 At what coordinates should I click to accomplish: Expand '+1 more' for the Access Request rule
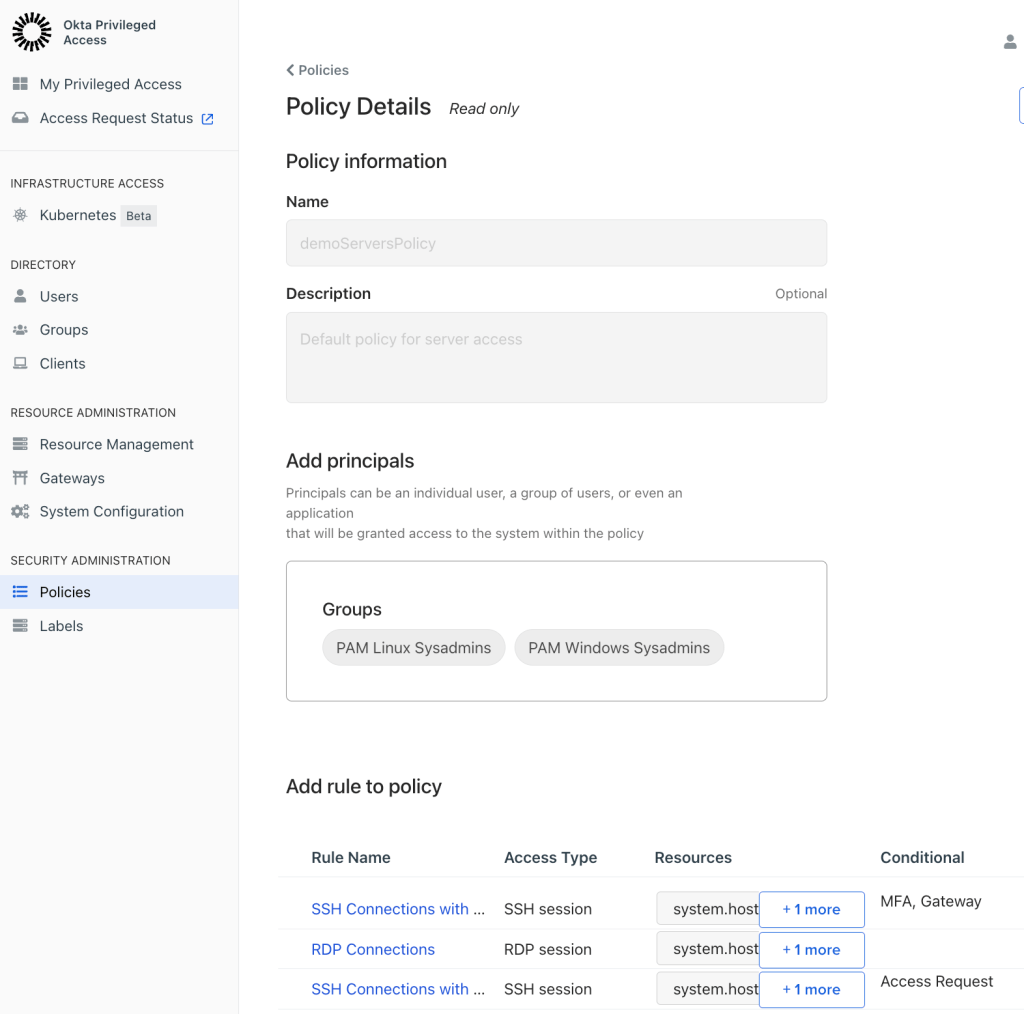(x=811, y=990)
